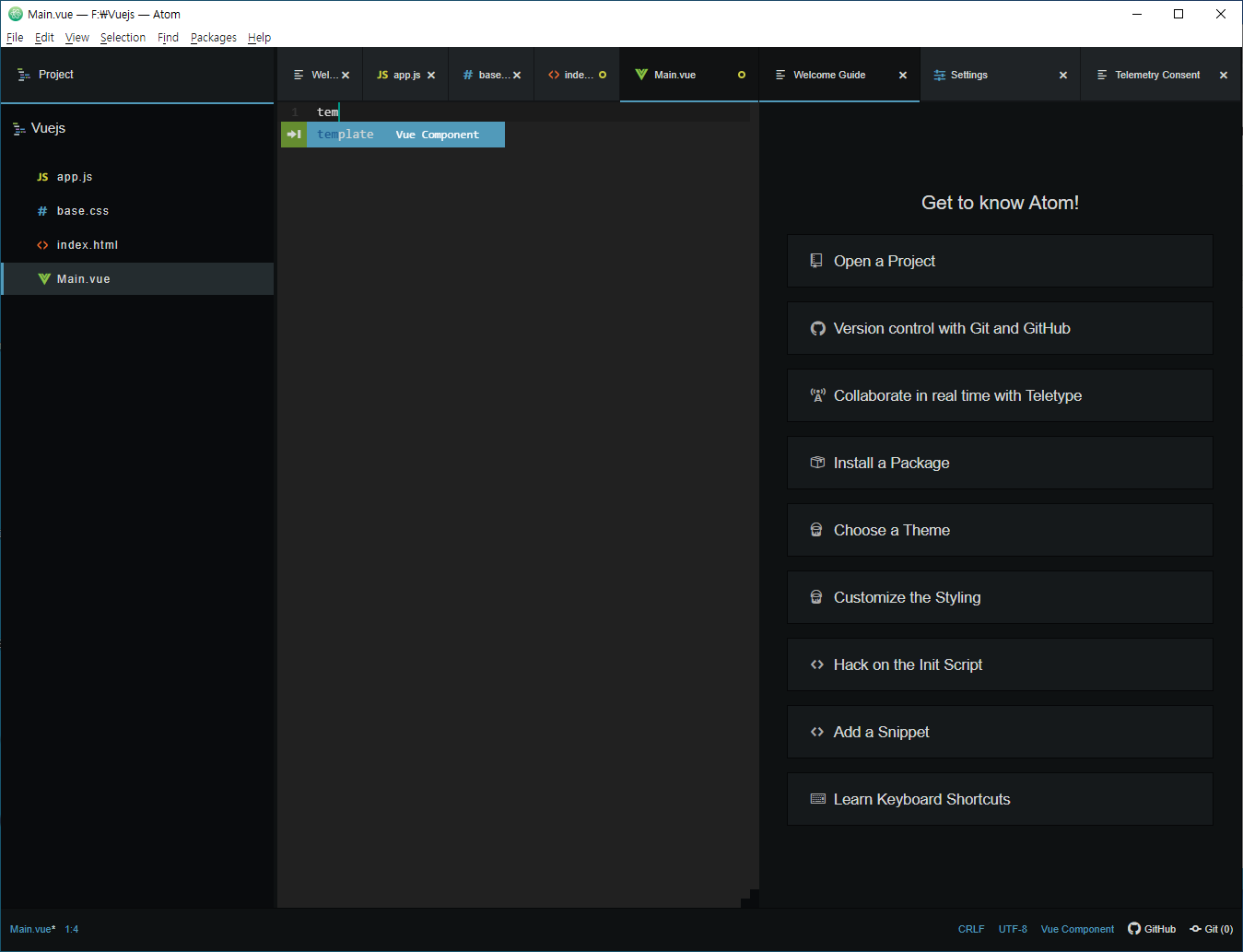Open the Packages menu
The height and width of the screenshot is (952, 1243).
(x=213, y=38)
